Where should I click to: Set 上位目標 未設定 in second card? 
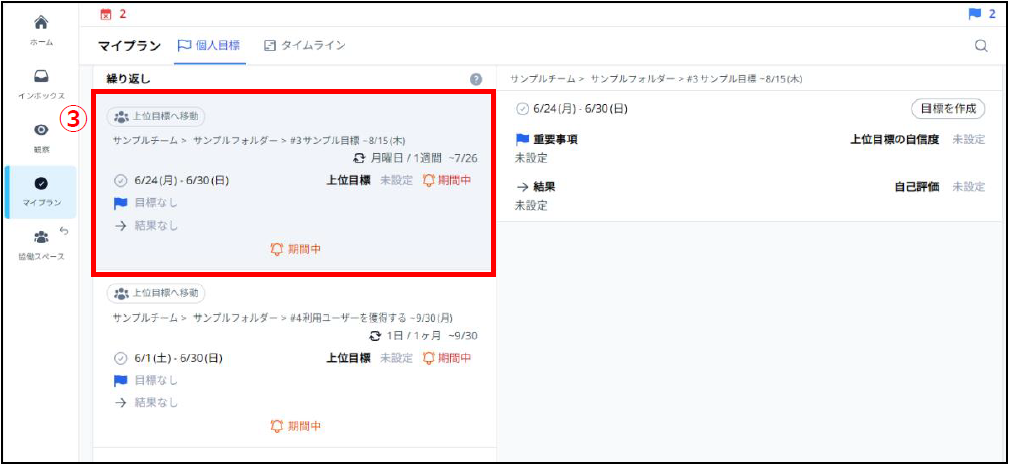coord(396,358)
